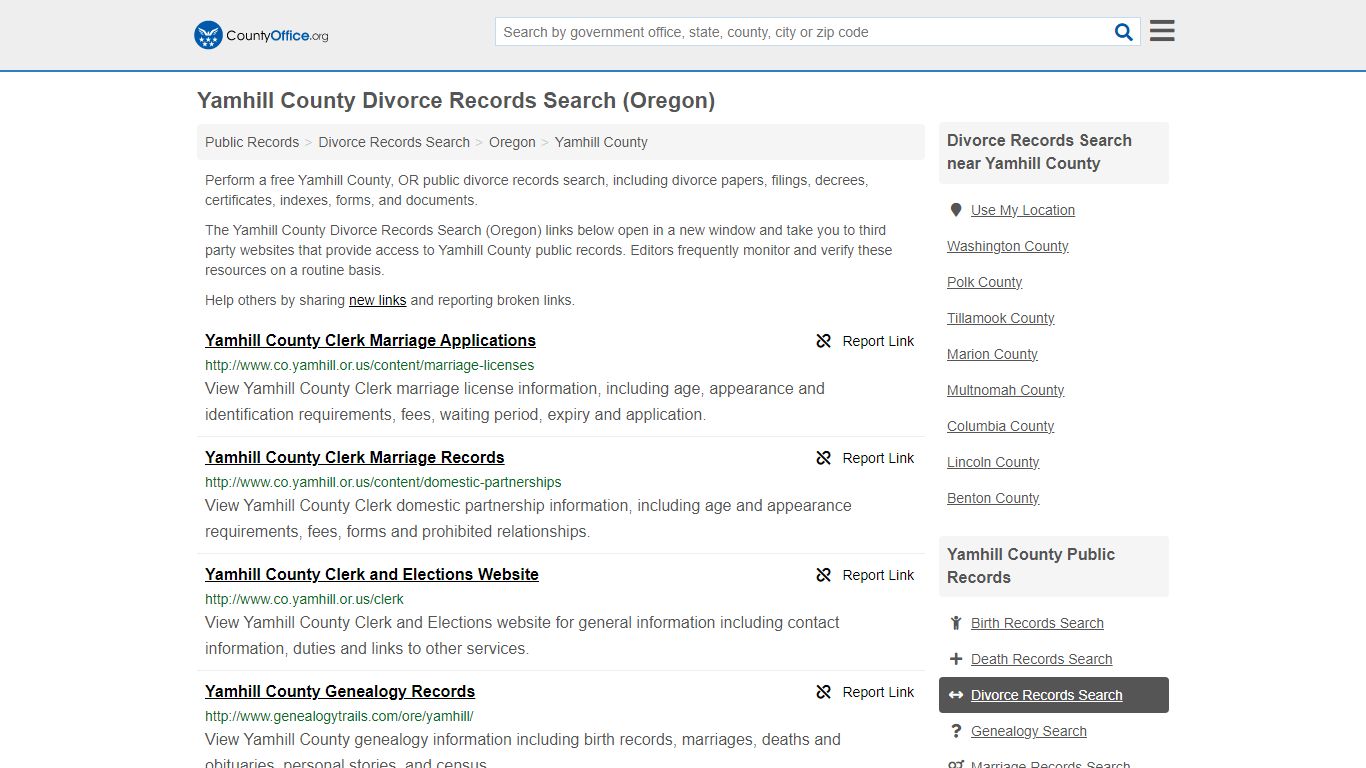This screenshot has height=768, width=1366.
Task: Follow the 'new links' hyperlink
Action: point(377,300)
